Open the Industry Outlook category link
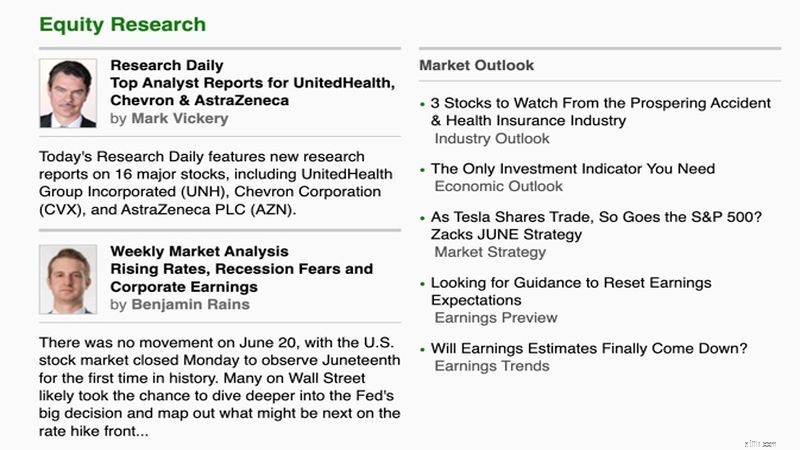This screenshot has height=450, width=800. click(x=492, y=138)
